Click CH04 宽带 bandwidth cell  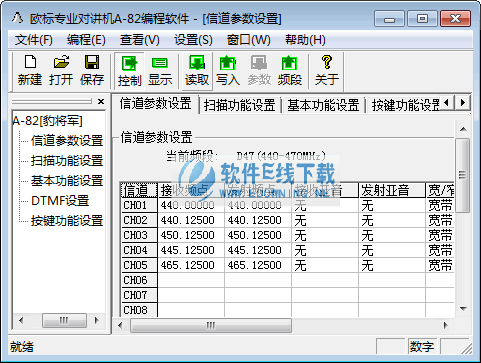click(440, 250)
